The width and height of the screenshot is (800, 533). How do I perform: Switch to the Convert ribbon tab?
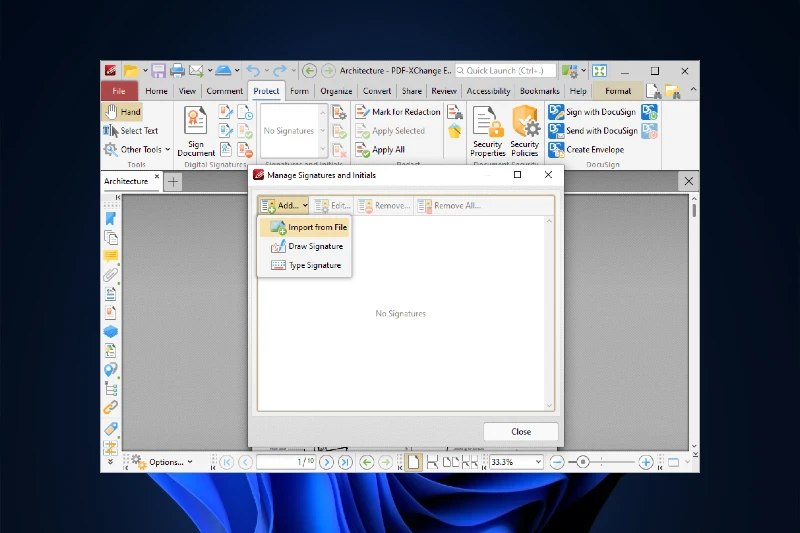(377, 91)
